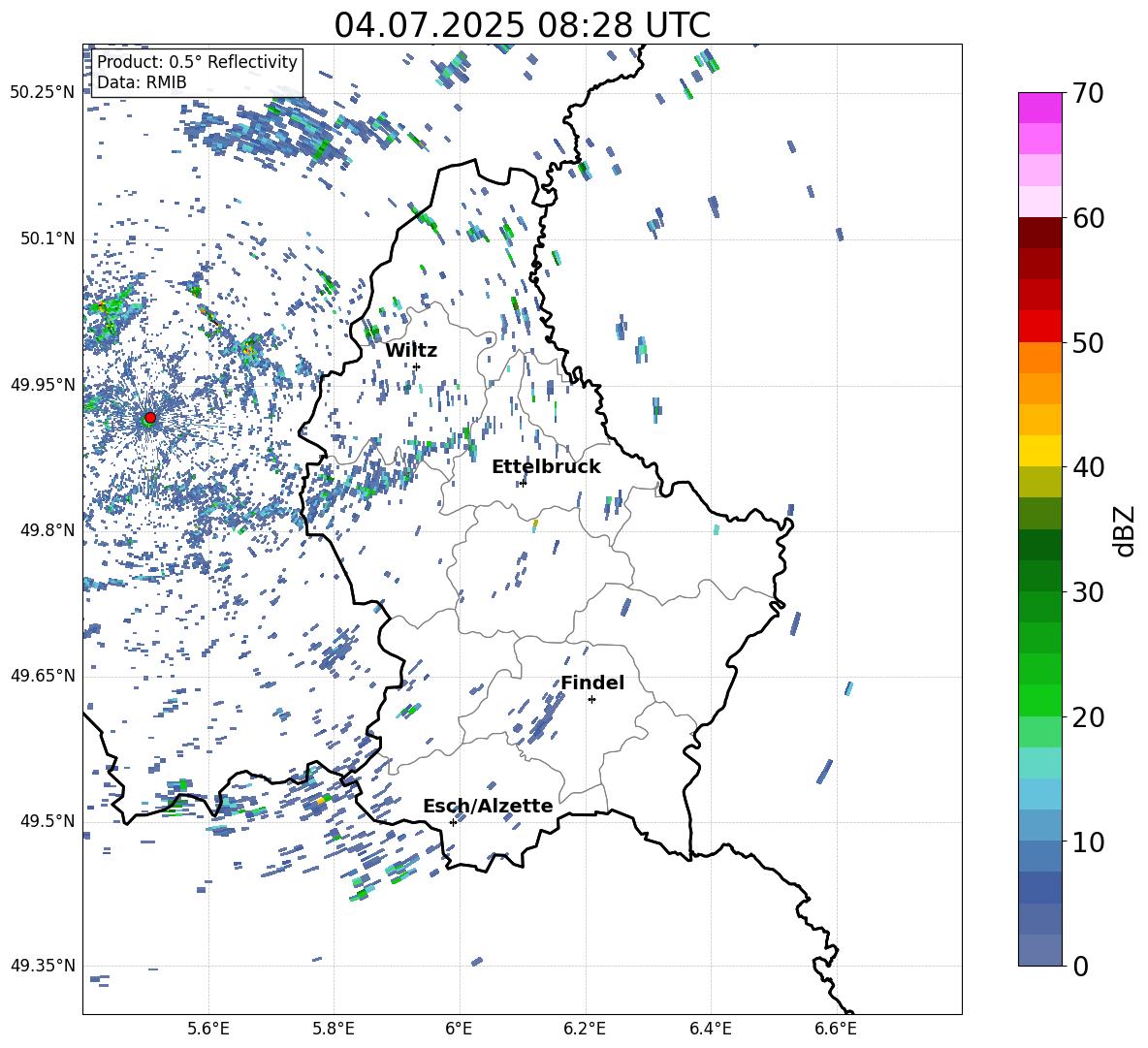
Task: Click the 6.6°E longitude tick label
Action: click(x=836, y=1030)
